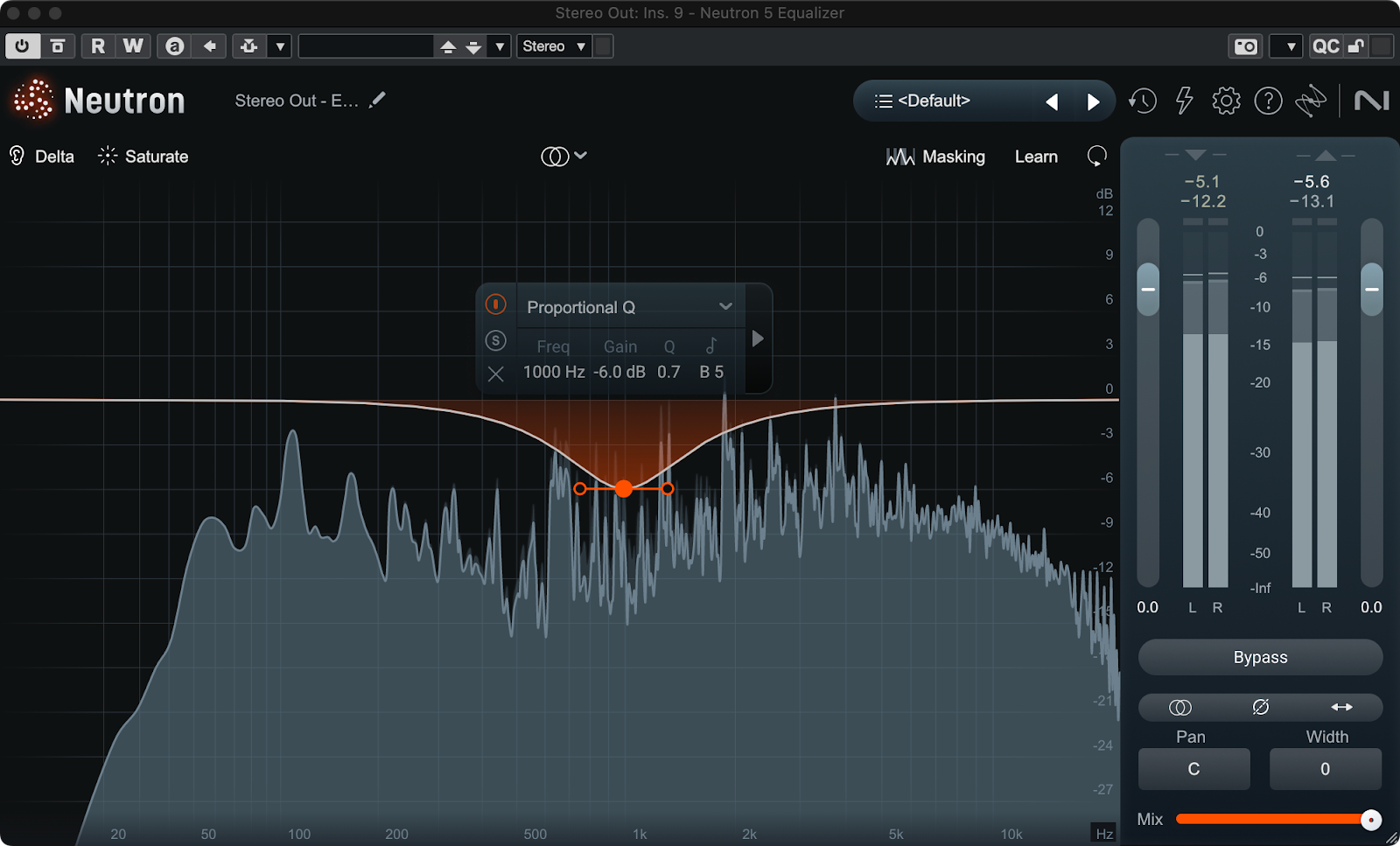Solo the selected EQ band
Viewport: 1400px width, 846px height.
pyautogui.click(x=495, y=340)
